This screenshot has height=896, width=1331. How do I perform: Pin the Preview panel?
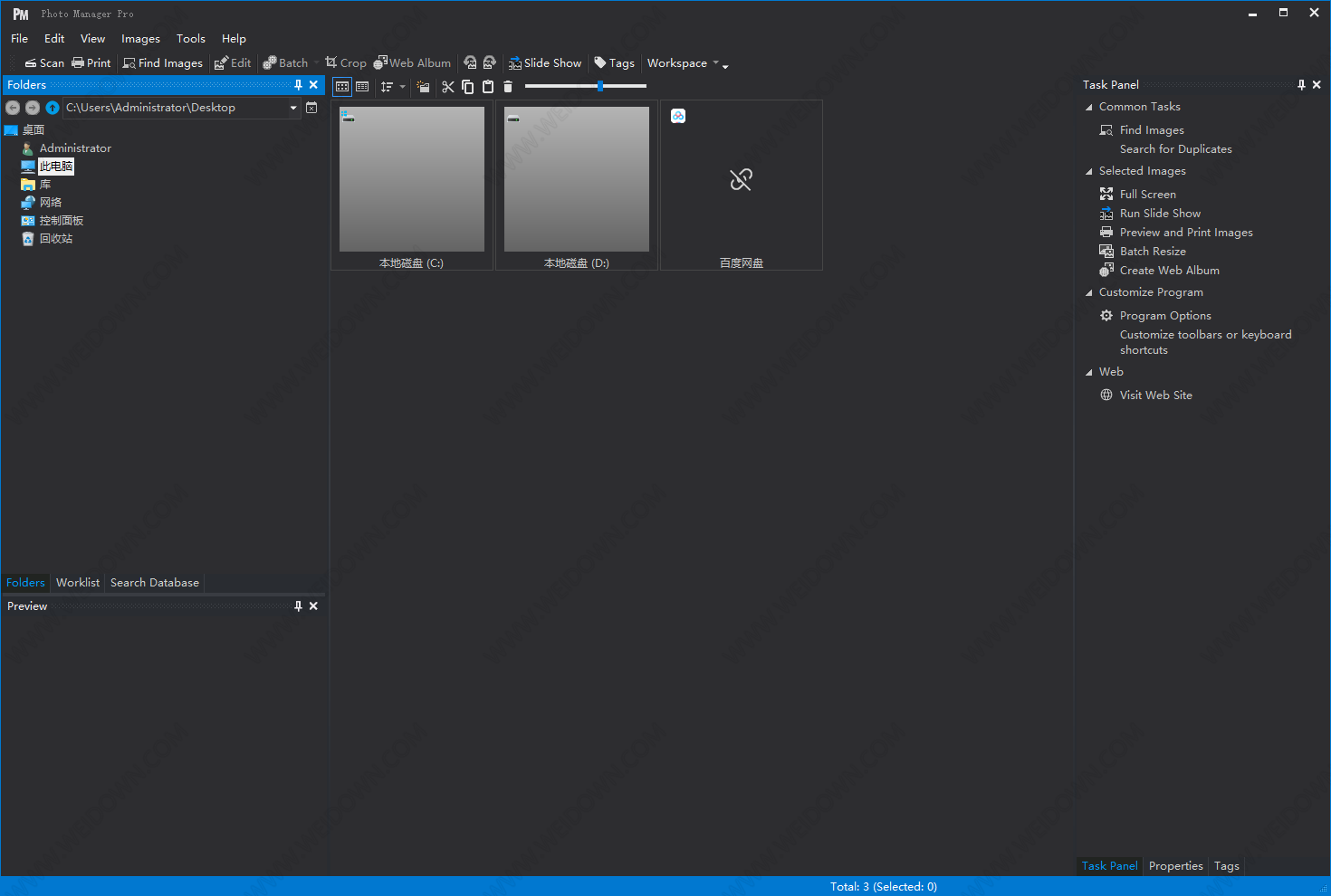tap(299, 606)
